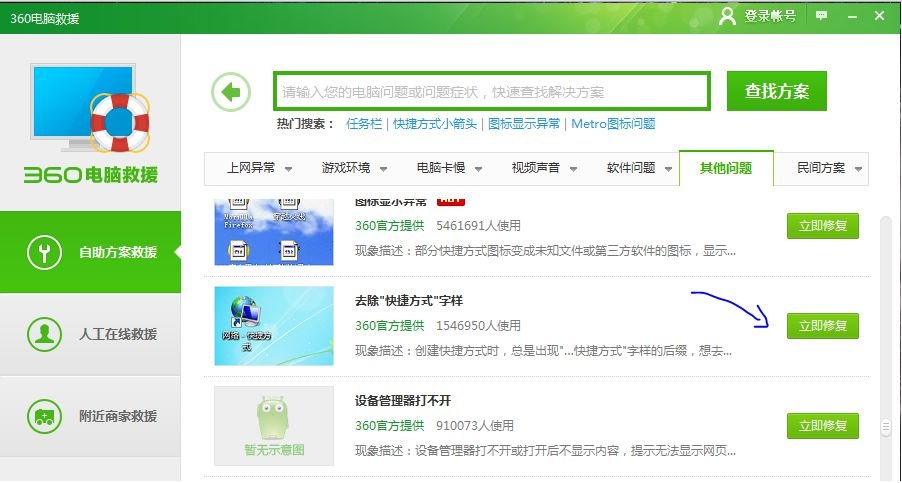Select 附近商家救援 in sidebar
The height and width of the screenshot is (483, 902).
pyautogui.click(x=90, y=416)
